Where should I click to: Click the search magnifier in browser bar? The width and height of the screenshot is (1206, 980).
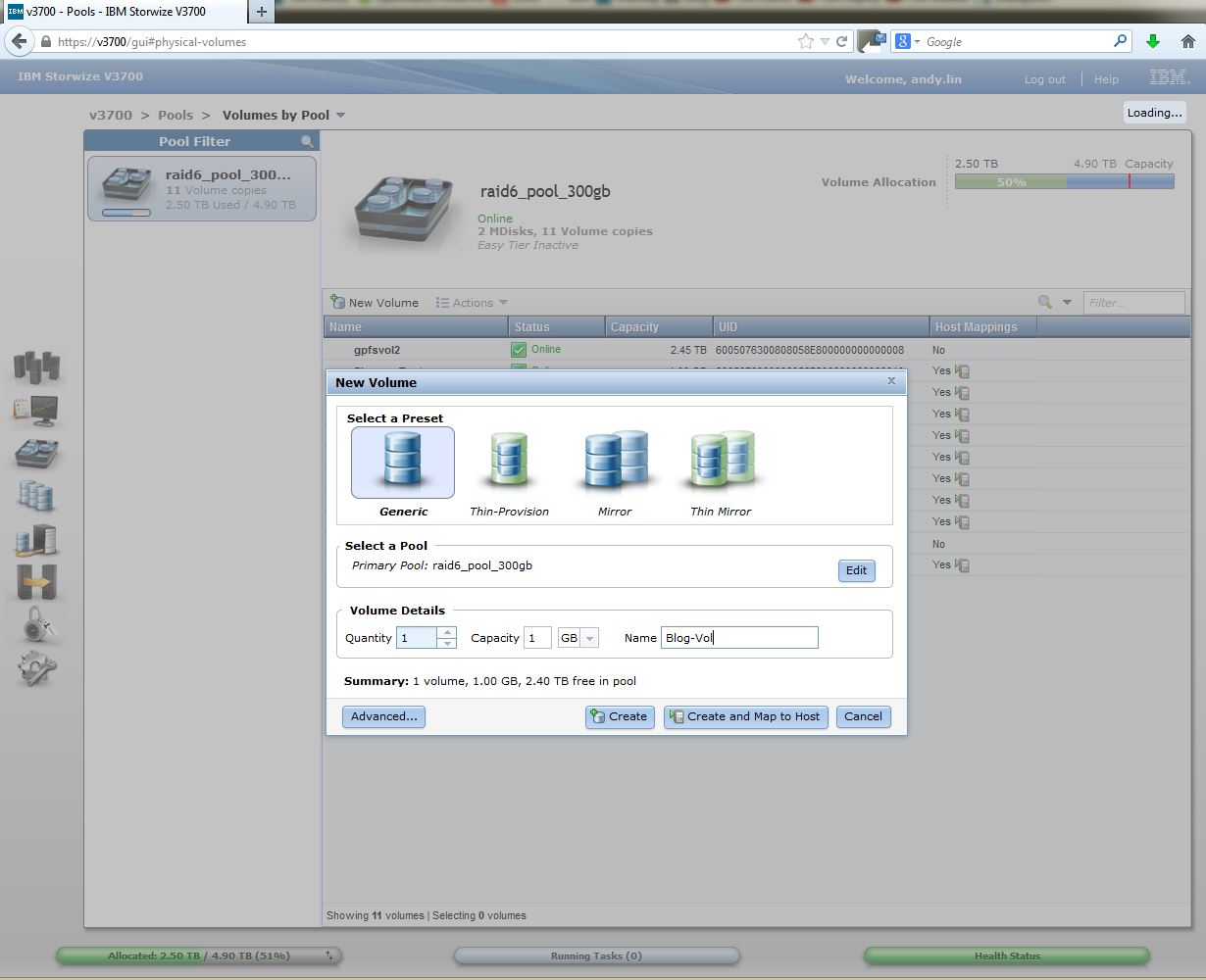(1121, 41)
